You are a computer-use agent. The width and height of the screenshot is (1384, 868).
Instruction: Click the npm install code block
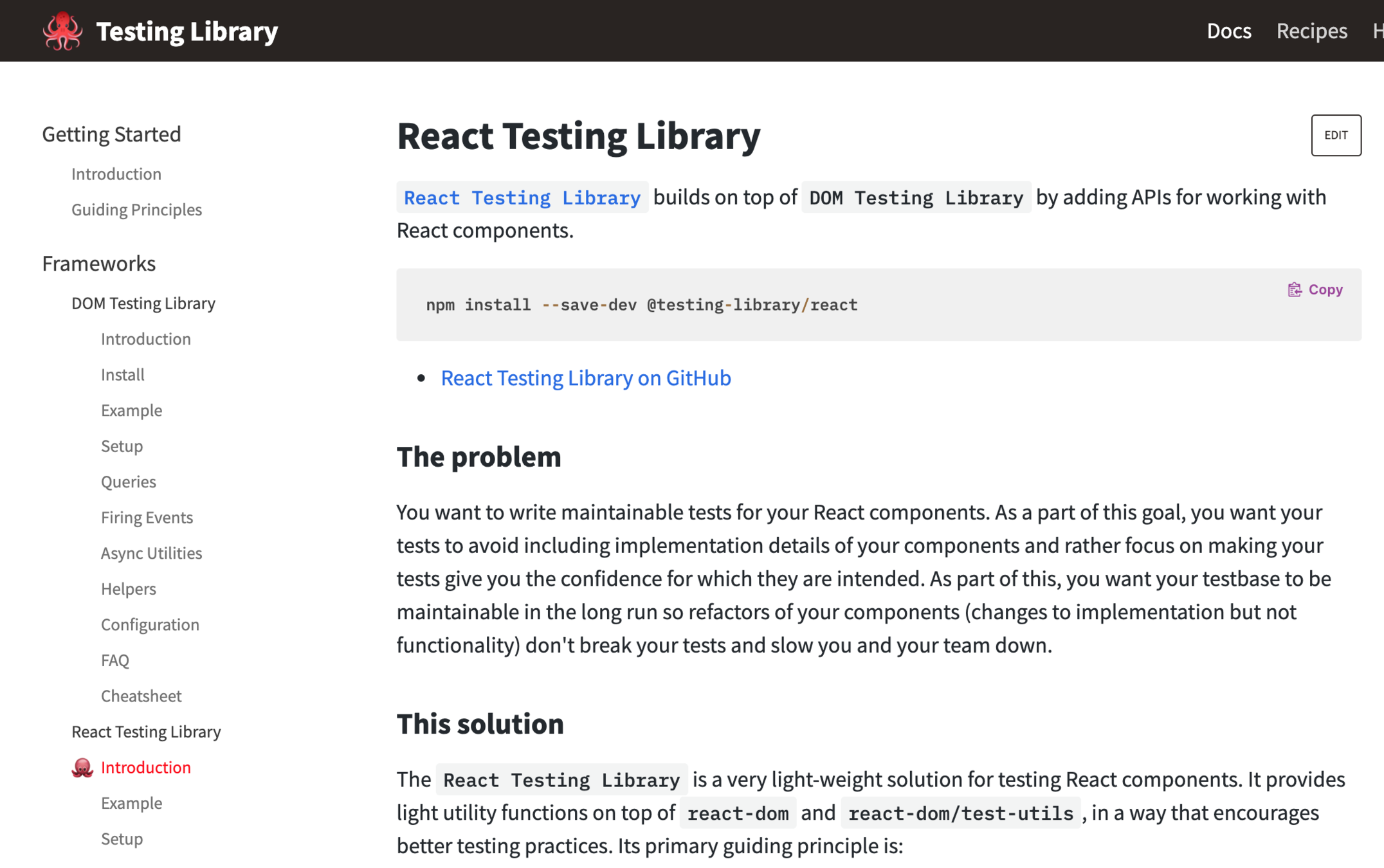coord(641,305)
